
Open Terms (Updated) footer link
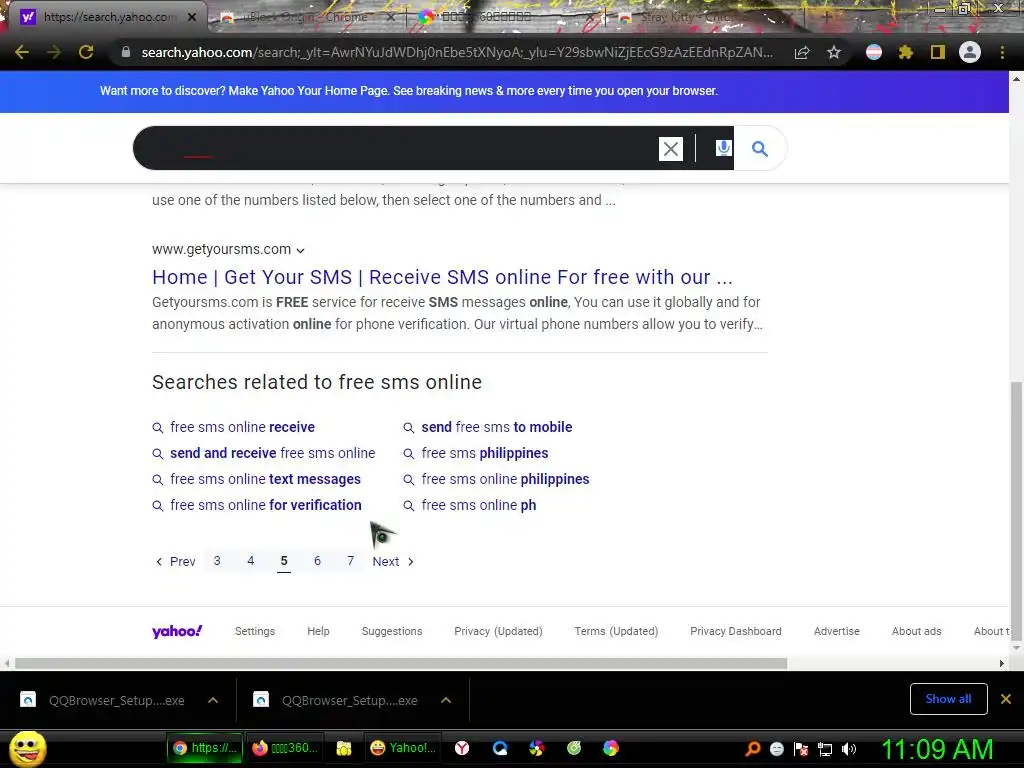(x=616, y=632)
